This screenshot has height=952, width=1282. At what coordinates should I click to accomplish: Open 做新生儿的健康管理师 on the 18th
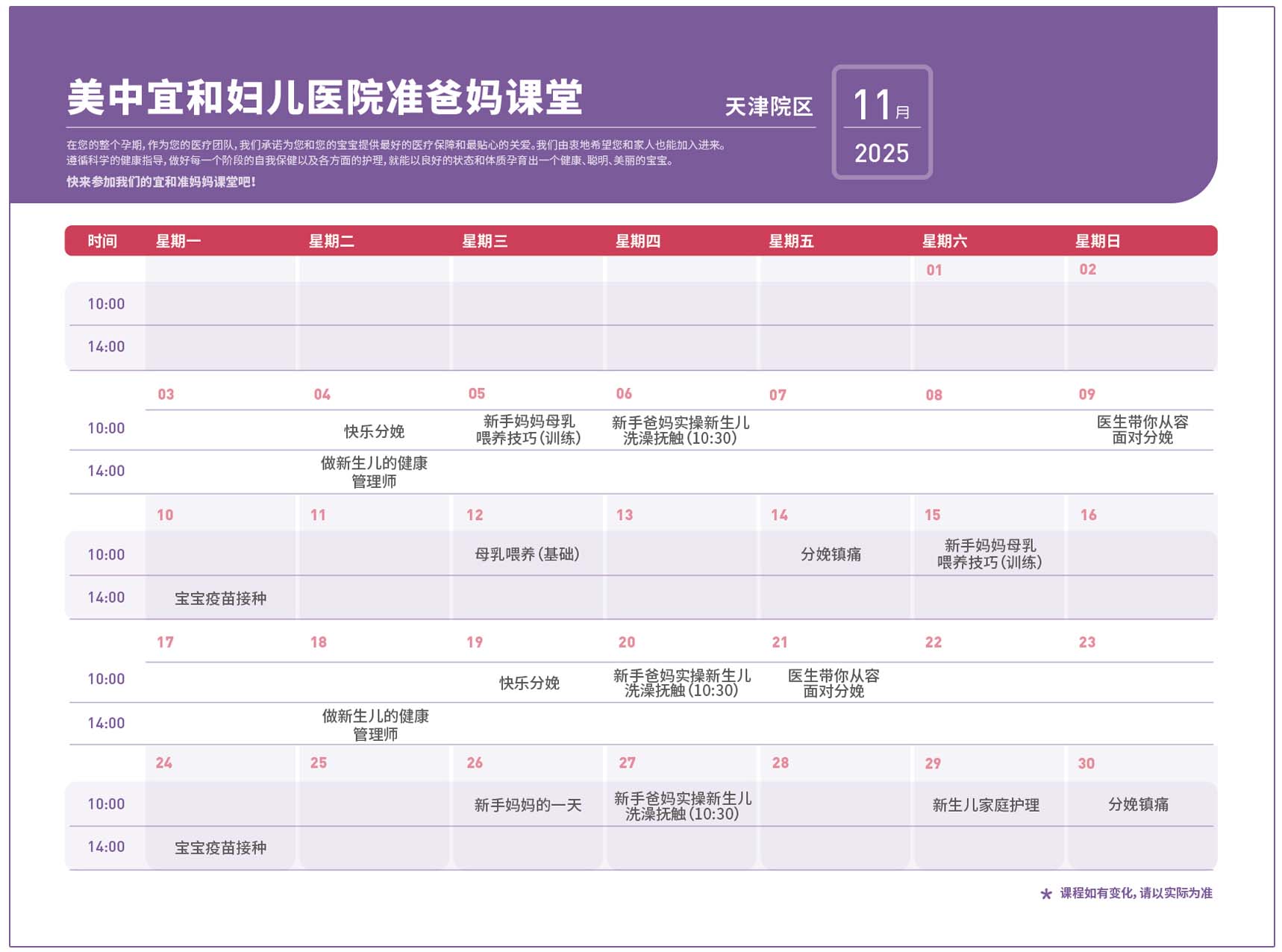[x=375, y=724]
